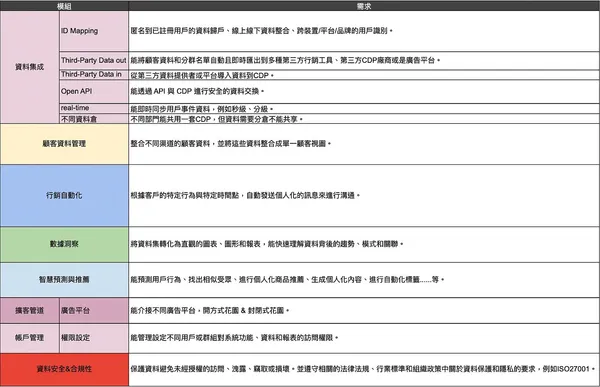Select requirement 能預測用戶行為、找出相似受眾
This screenshot has height=387, width=600.
click(287, 280)
